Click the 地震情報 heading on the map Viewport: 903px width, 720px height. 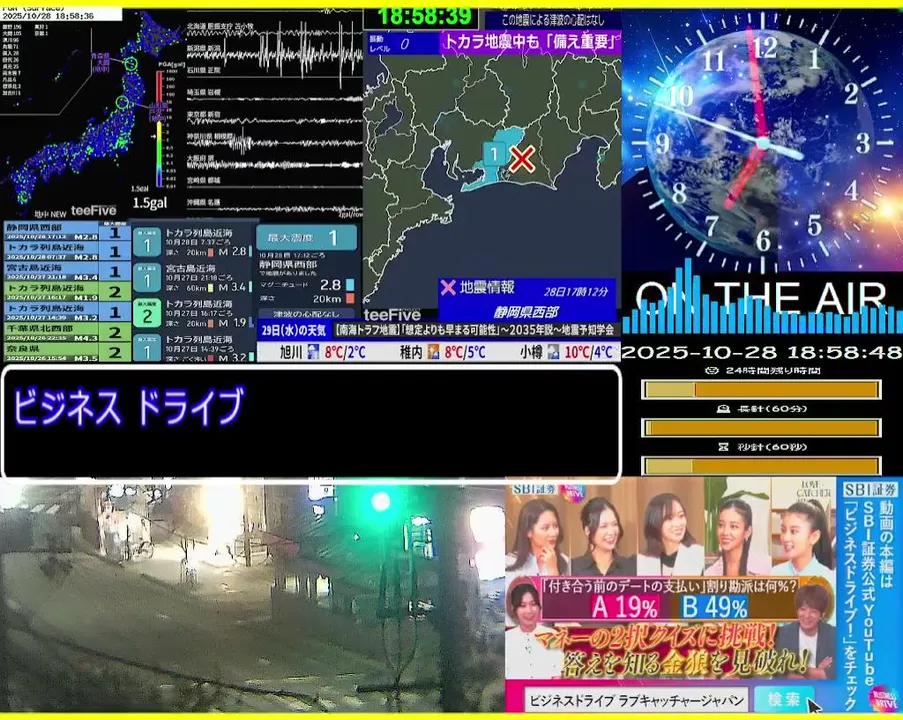click(487, 287)
